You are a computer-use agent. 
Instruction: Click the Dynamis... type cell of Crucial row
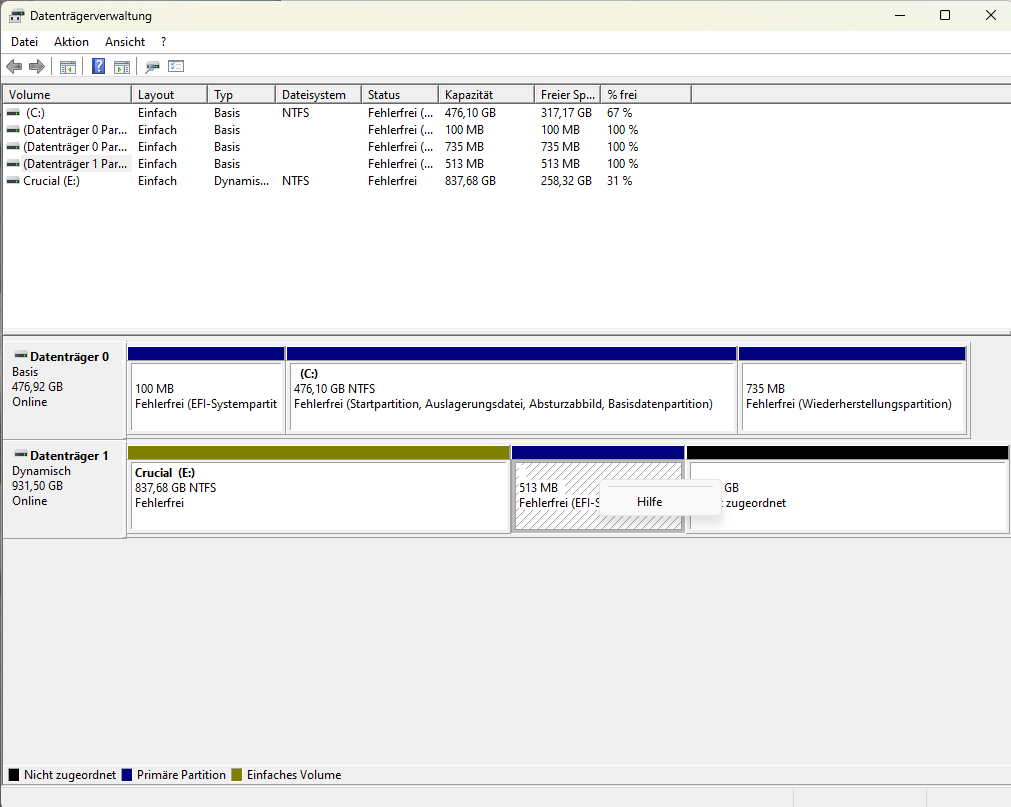click(x=241, y=181)
